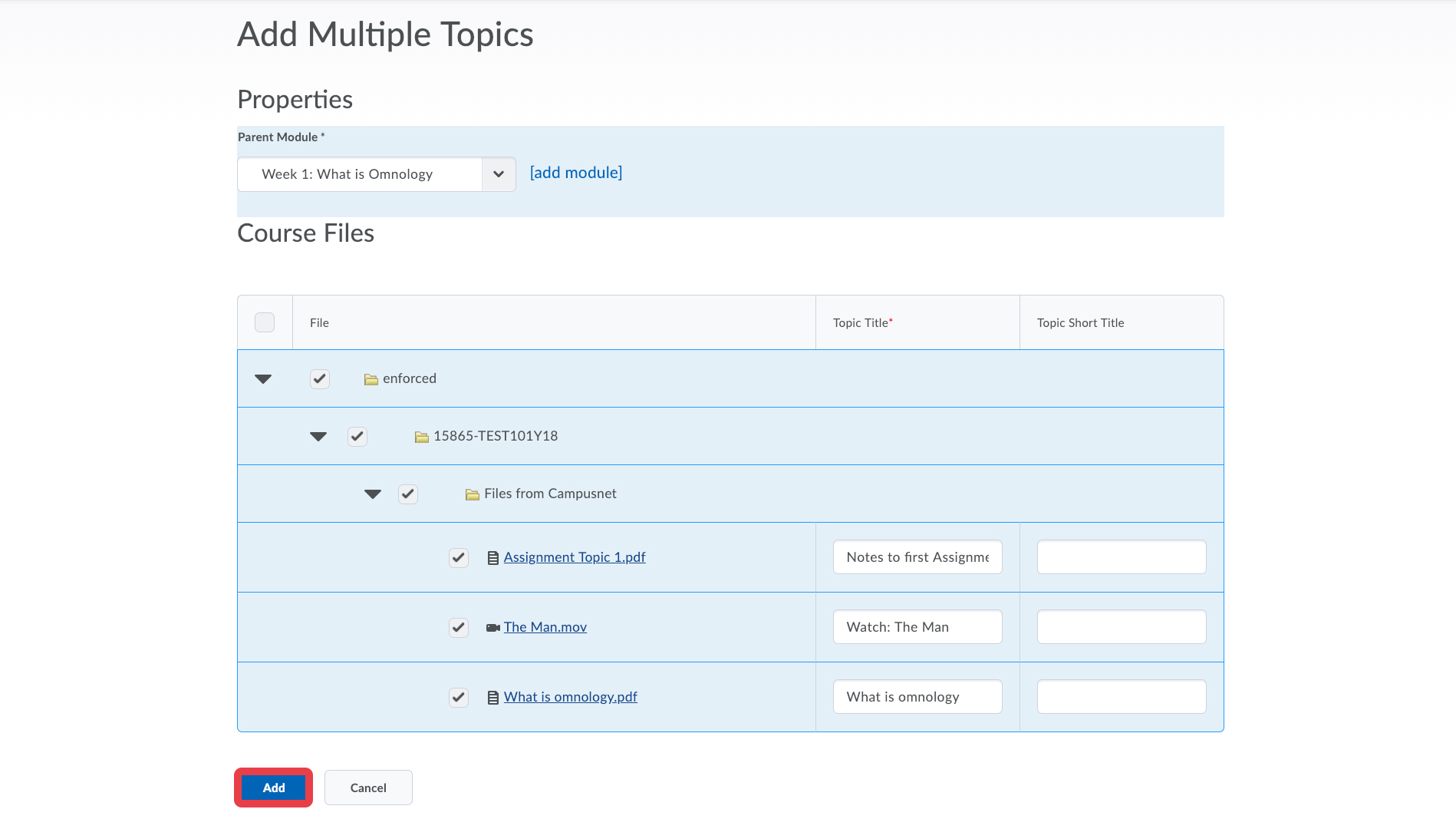This screenshot has height=819, width=1456.
Task: Uncheck the Assignment Topic 1.pdf checkbox
Action: click(459, 557)
